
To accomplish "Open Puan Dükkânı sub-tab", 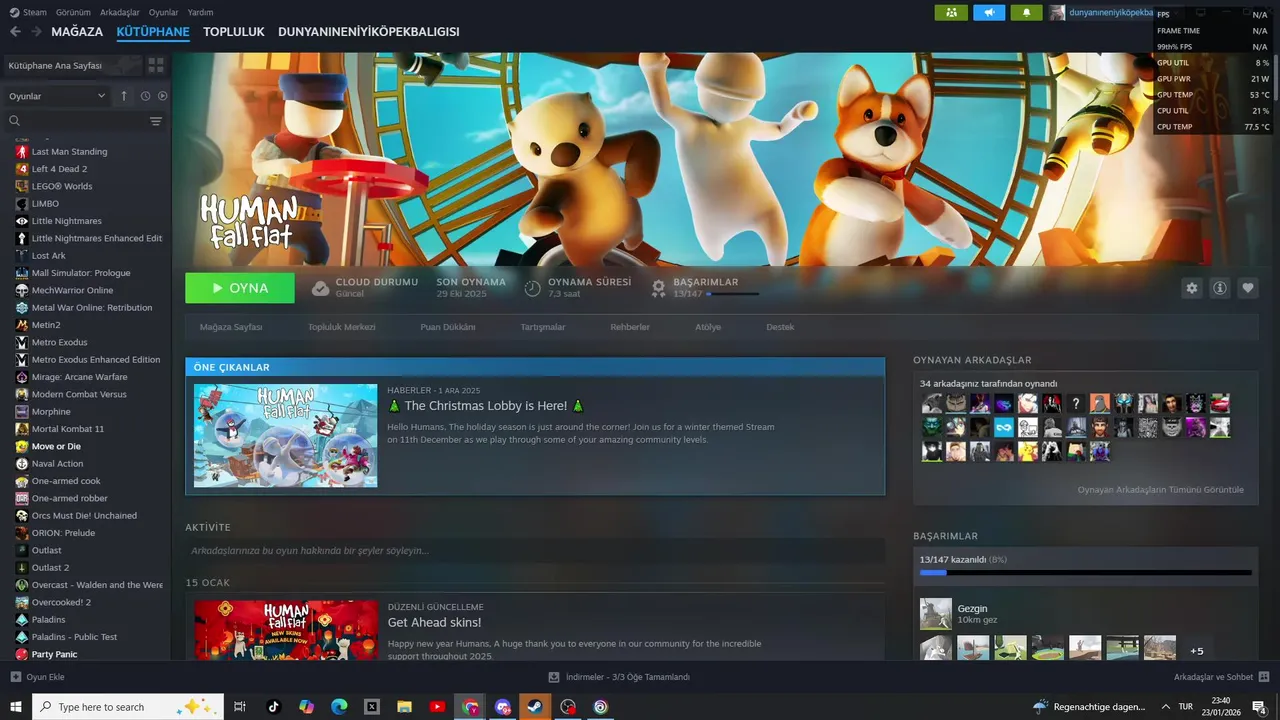I will 448,327.
